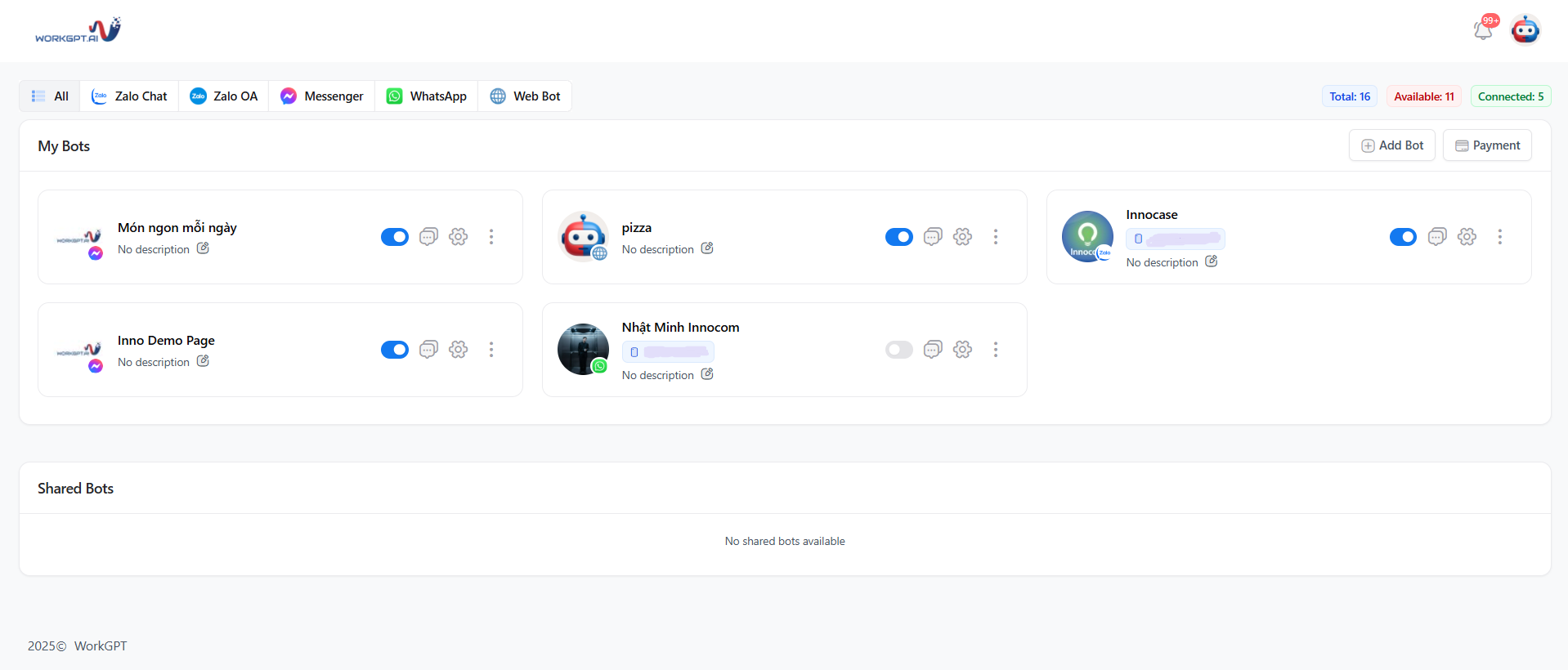Screen dimensions: 1568x670
Task: Open notifications bell icon
Action: point(1483,30)
